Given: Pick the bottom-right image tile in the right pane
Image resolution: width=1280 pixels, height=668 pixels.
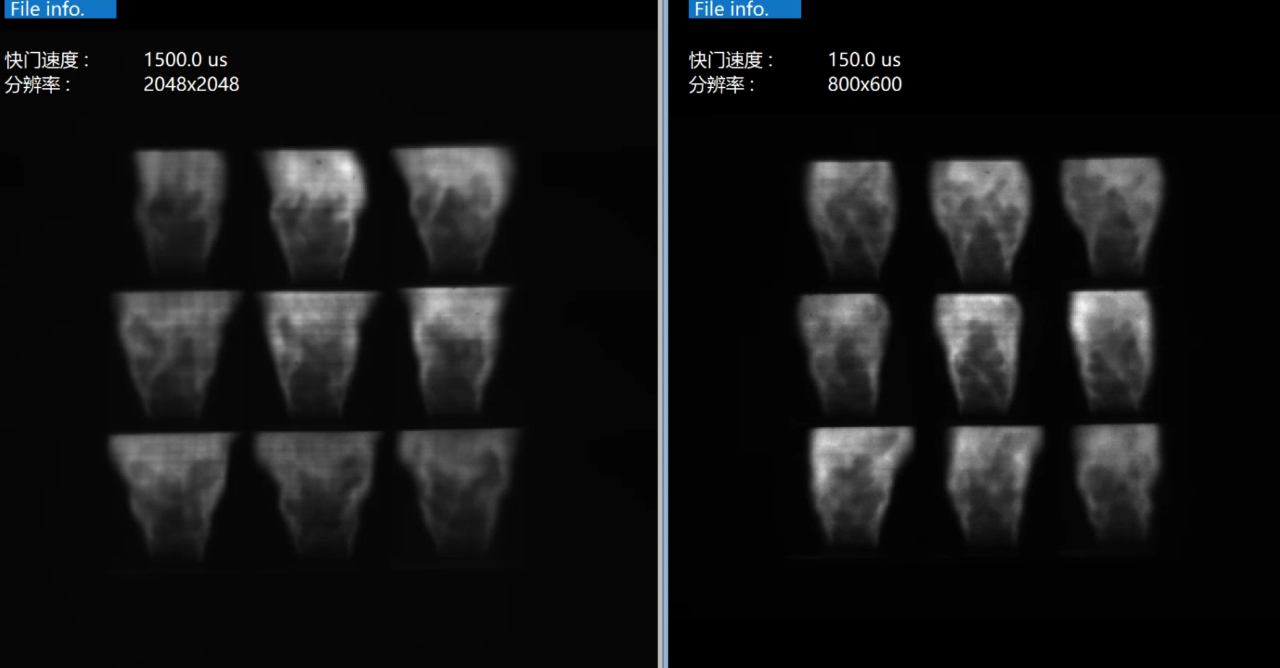Looking at the screenshot, I should 1115,485.
